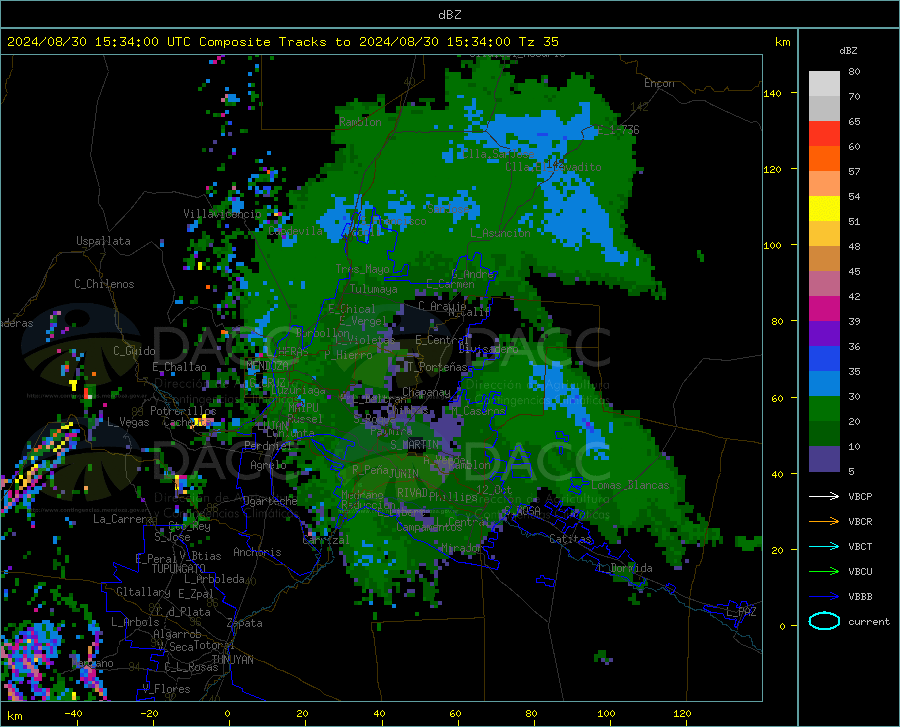Click the MENDOZA city label
Image resolution: width=900 pixels, height=727 pixels.
[267, 366]
